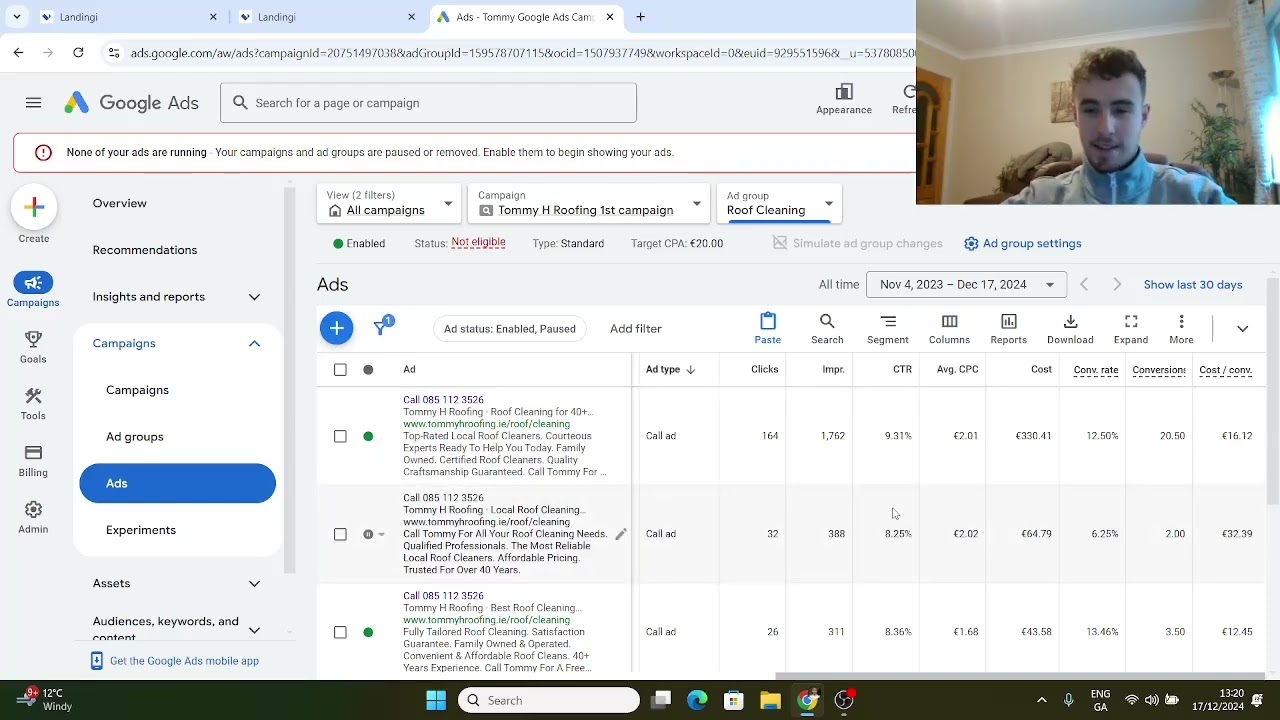Open the Tommy H Roofing 1st campaign dropdown
Screen dimensions: 1280x720
pos(589,203)
